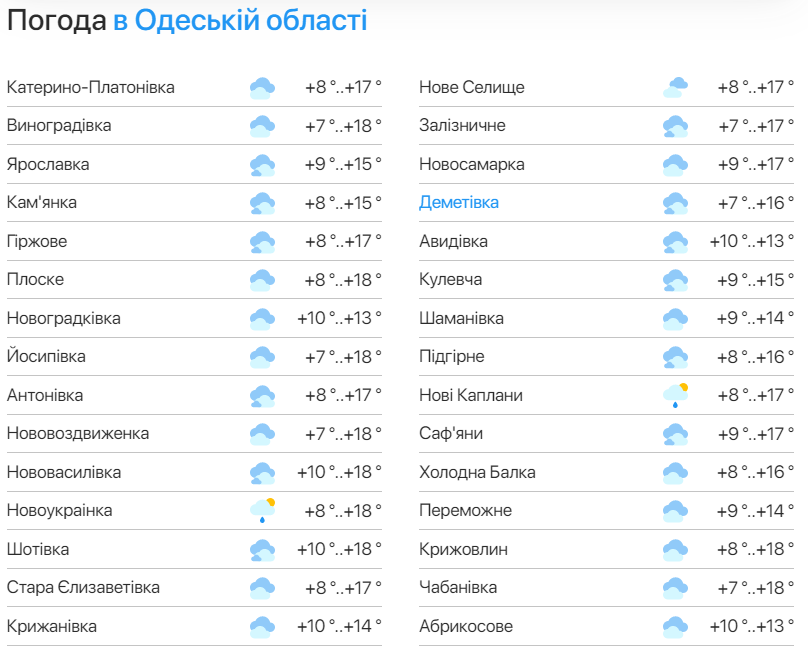Click the Плоске temperature range +8°..+18°
This screenshot has width=808, height=654.
[343, 280]
